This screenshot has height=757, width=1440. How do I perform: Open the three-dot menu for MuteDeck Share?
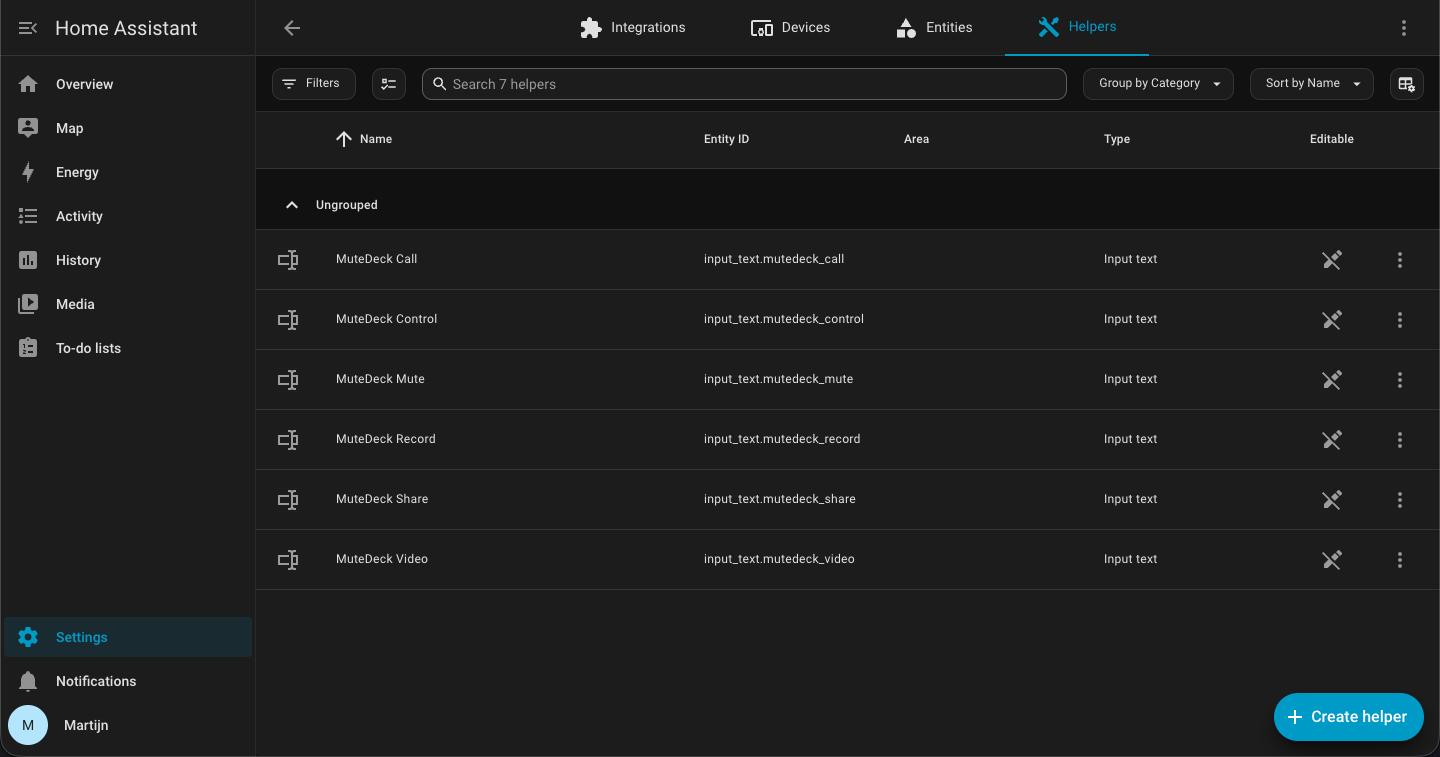[1400, 500]
